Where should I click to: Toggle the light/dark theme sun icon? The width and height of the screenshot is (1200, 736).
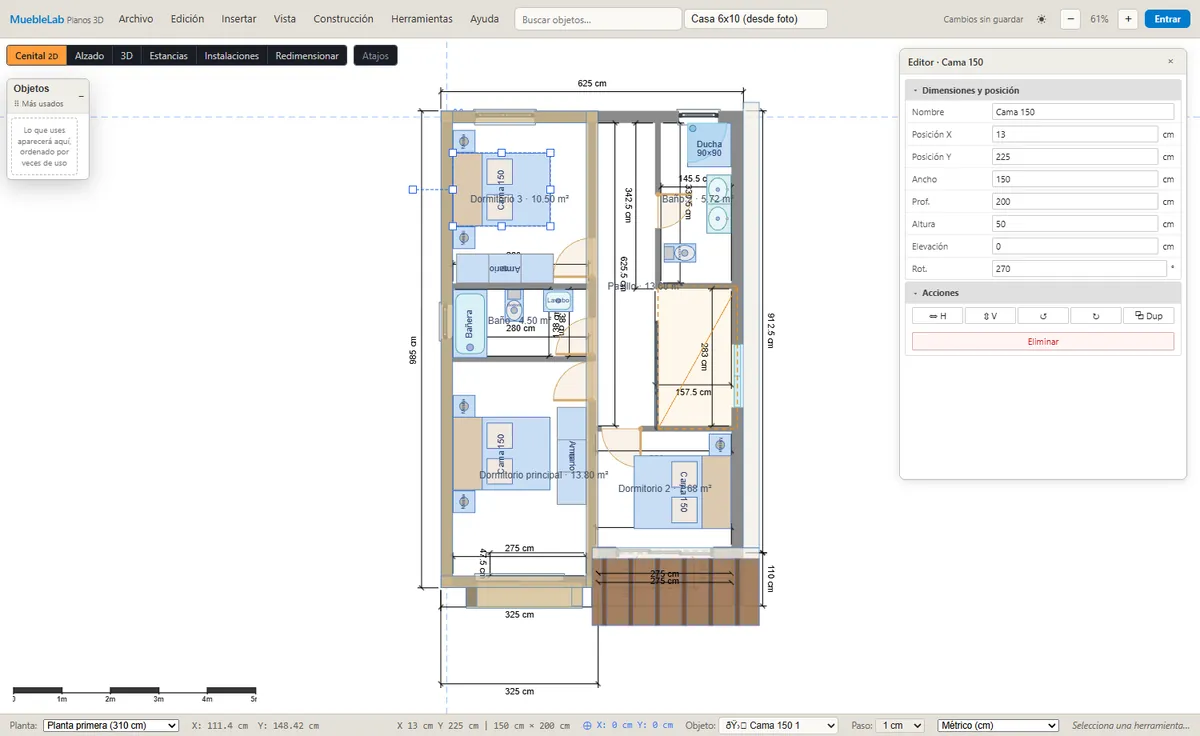click(x=1041, y=19)
